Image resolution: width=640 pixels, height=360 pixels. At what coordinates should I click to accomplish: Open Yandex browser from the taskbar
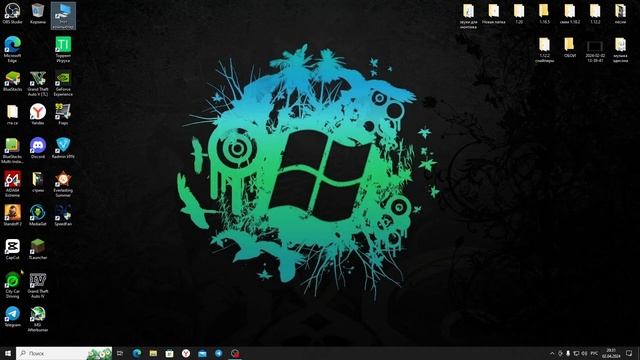[186, 353]
